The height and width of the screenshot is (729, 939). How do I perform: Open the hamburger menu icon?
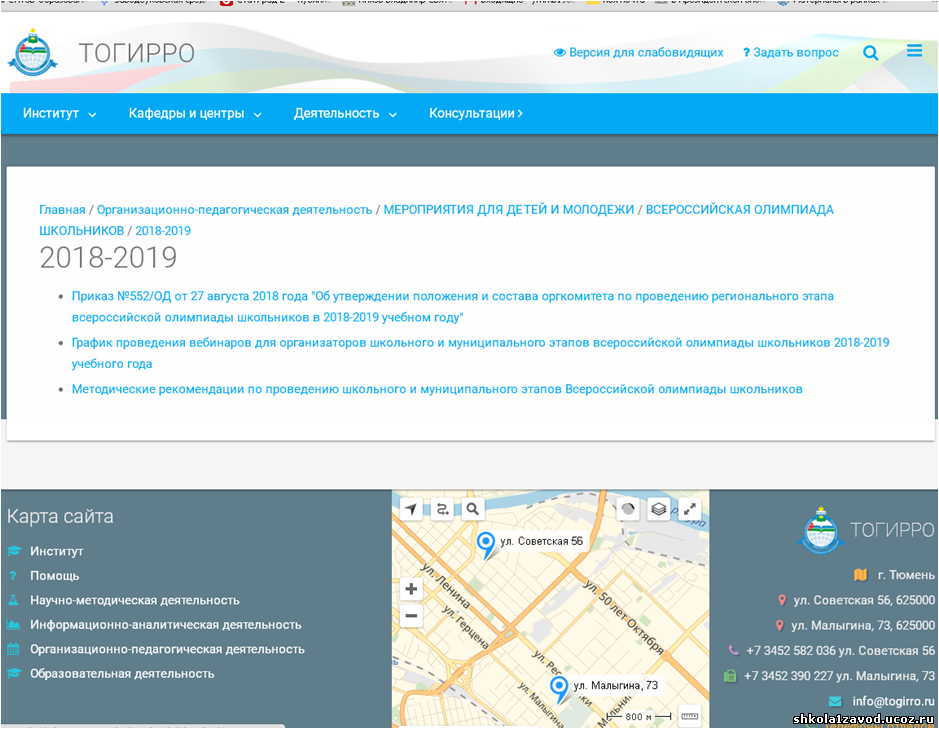914,51
